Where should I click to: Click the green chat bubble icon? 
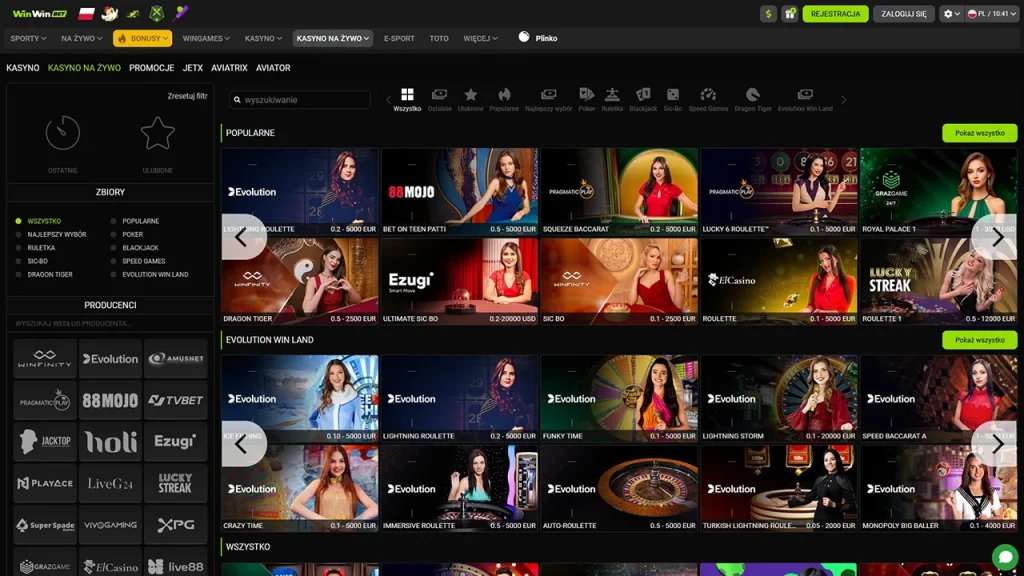click(x=1004, y=556)
